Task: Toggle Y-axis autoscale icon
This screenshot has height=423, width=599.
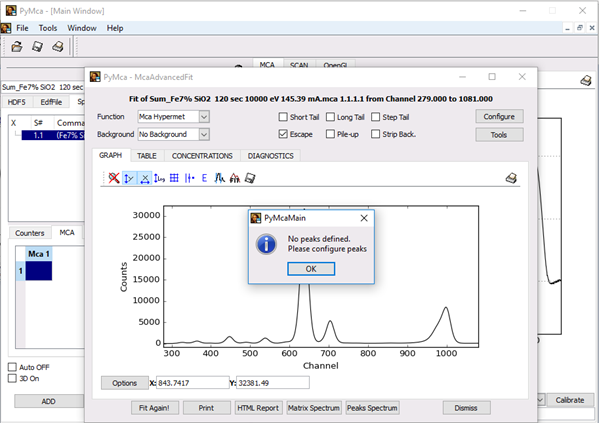Action: click(129, 178)
